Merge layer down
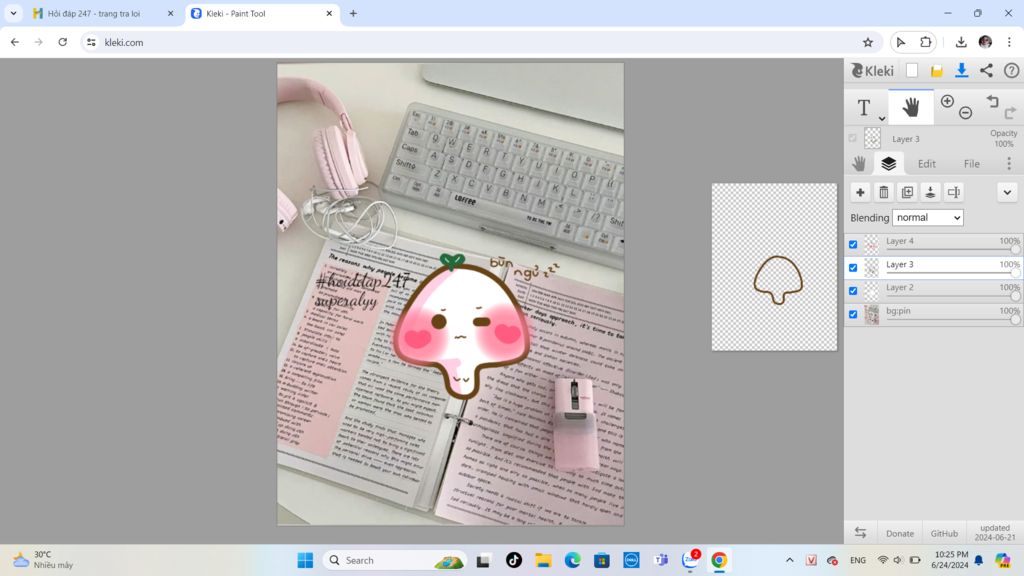 (x=931, y=192)
